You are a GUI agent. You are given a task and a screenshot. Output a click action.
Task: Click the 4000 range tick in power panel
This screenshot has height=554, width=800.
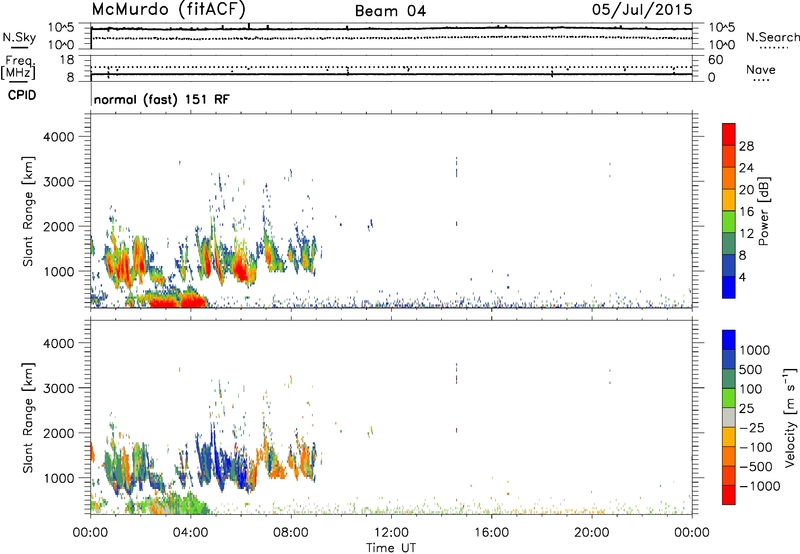[x=58, y=137]
